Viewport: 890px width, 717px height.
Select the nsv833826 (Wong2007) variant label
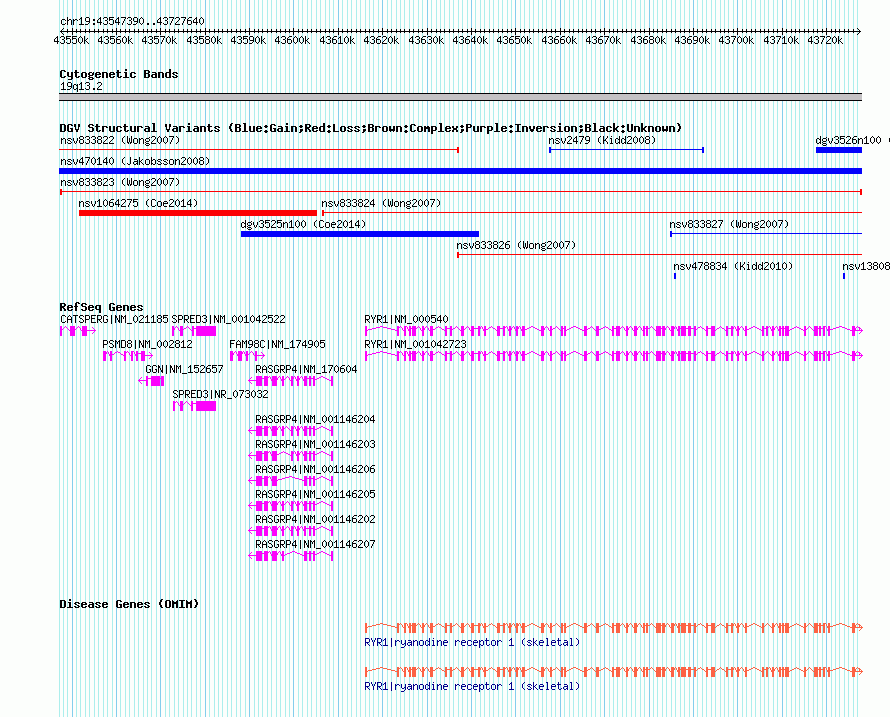(x=516, y=245)
